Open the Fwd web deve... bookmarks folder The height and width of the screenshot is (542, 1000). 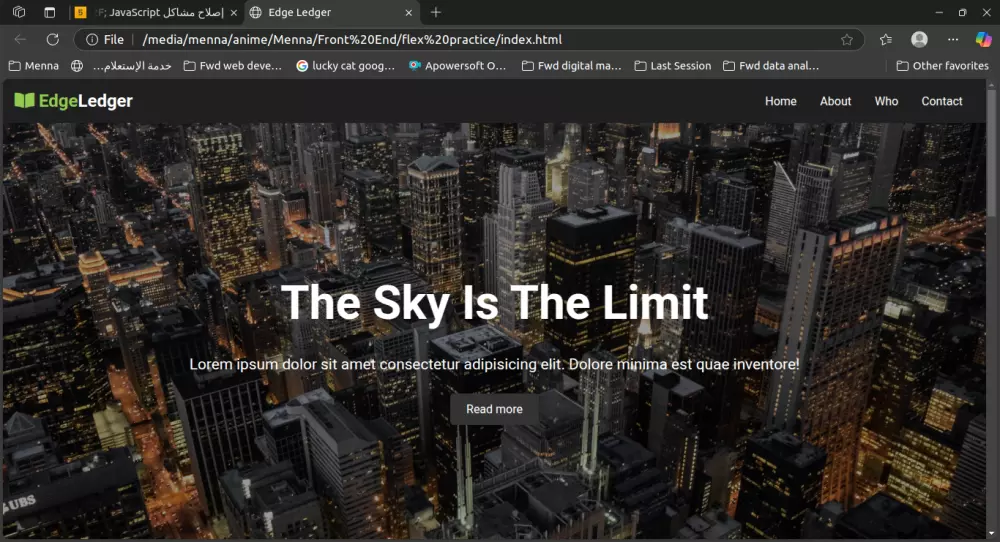233,66
